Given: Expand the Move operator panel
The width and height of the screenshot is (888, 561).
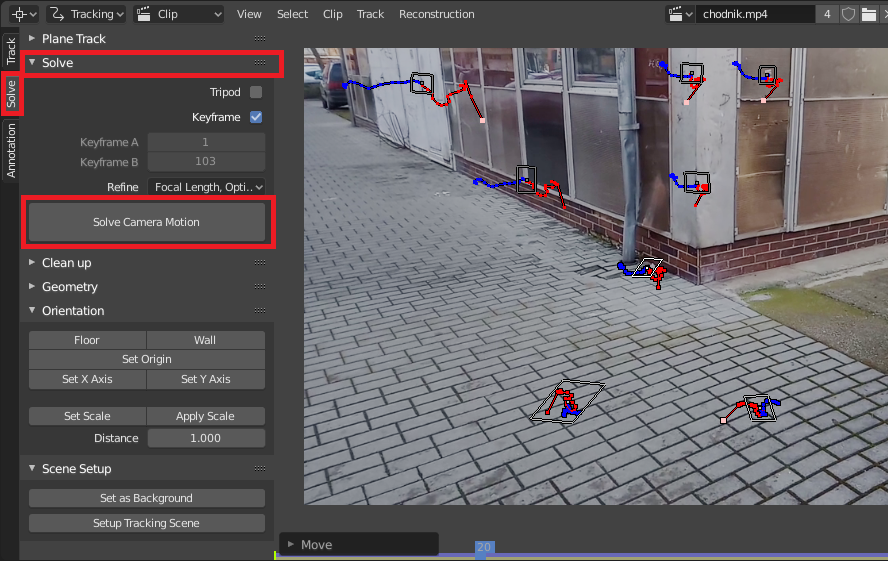Looking at the screenshot, I should click(291, 545).
